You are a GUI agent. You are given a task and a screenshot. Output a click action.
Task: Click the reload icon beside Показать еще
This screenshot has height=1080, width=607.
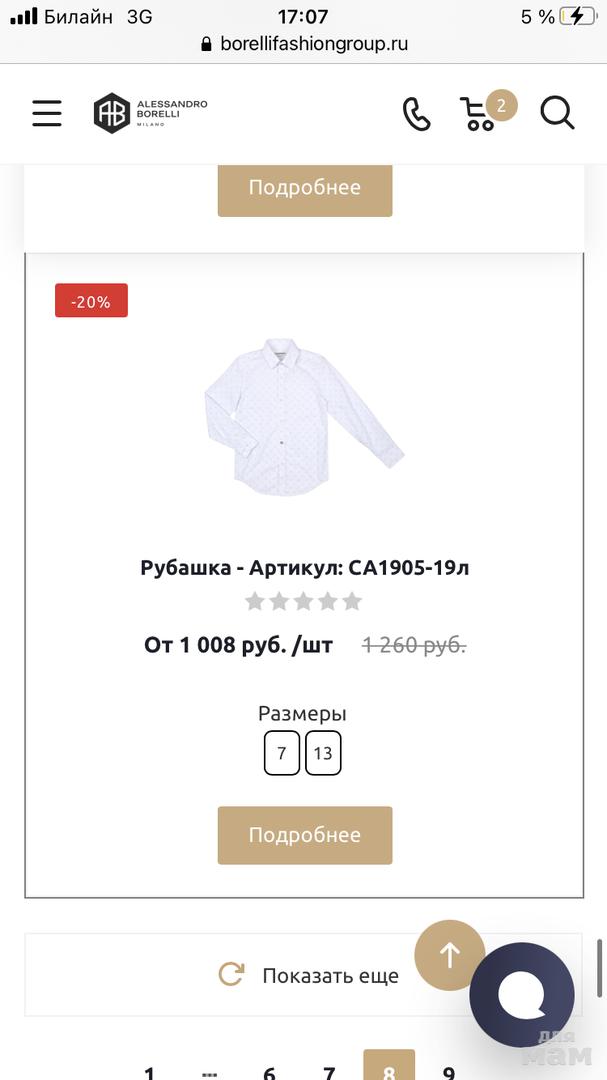click(x=231, y=975)
